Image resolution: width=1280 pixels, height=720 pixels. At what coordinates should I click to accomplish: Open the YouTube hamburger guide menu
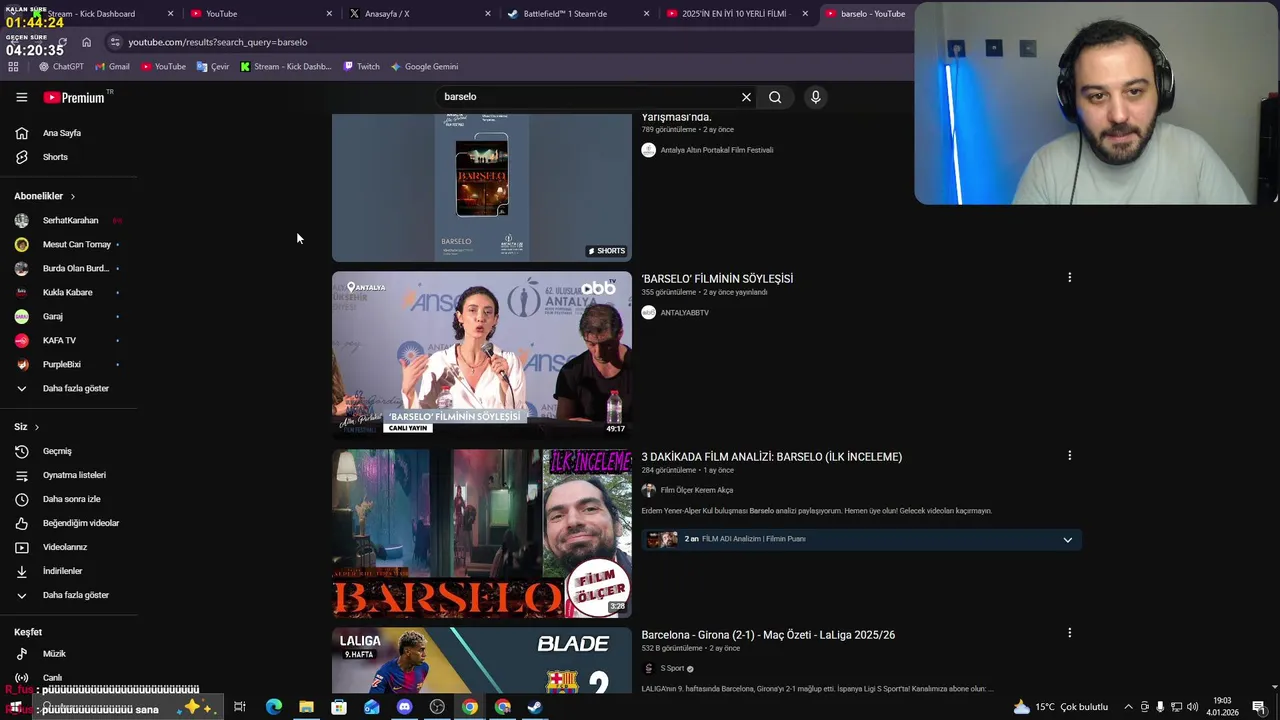point(21,97)
